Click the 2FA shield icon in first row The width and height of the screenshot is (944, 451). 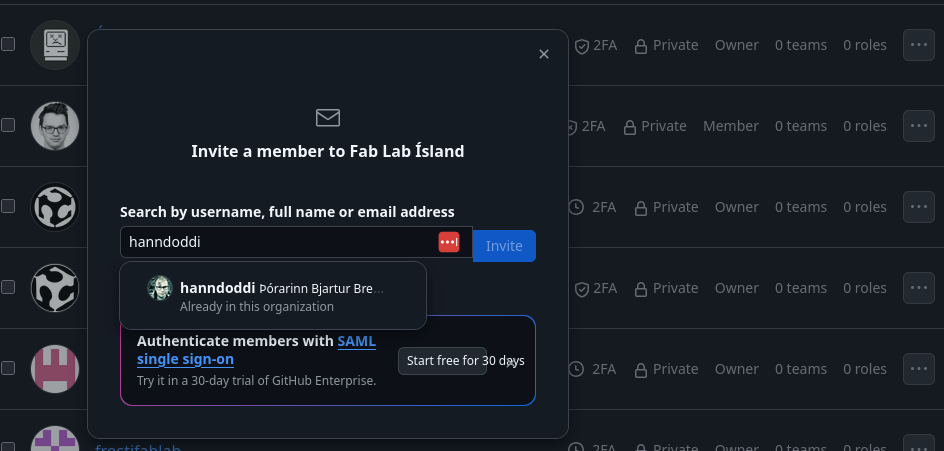[x=582, y=46]
